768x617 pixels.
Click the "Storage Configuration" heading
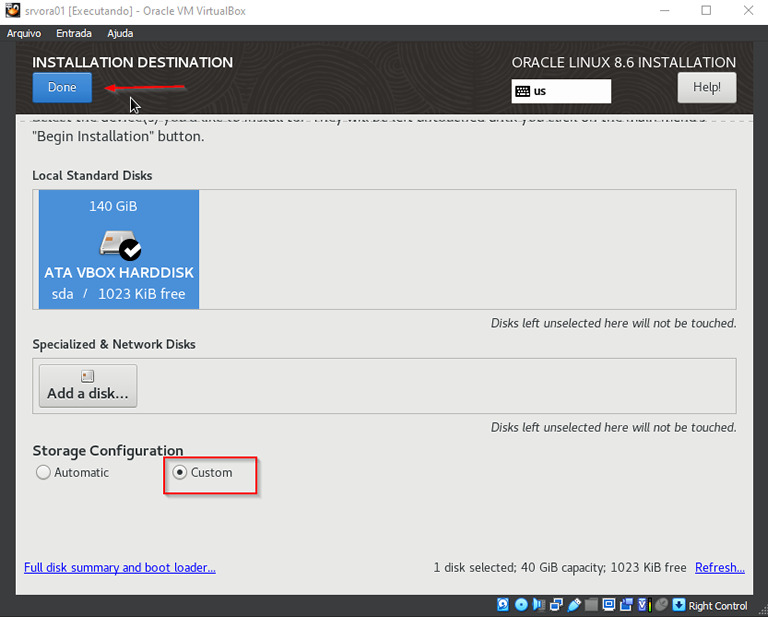pos(108,451)
